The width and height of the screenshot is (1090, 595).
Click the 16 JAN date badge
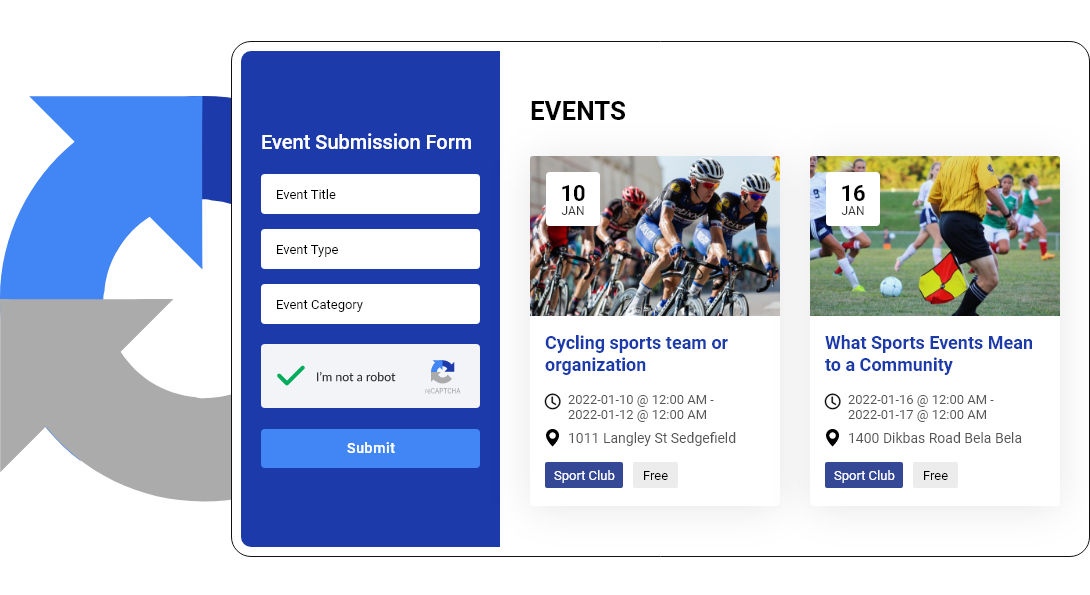(853, 199)
